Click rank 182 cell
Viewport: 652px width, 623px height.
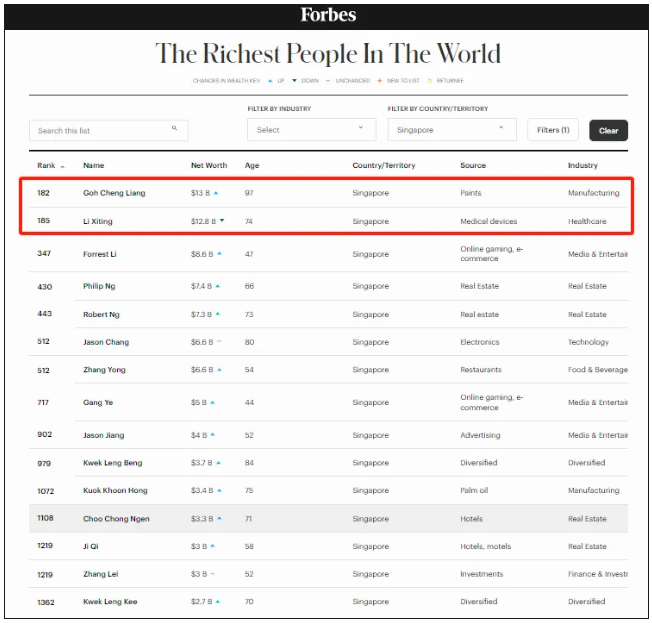[43, 193]
